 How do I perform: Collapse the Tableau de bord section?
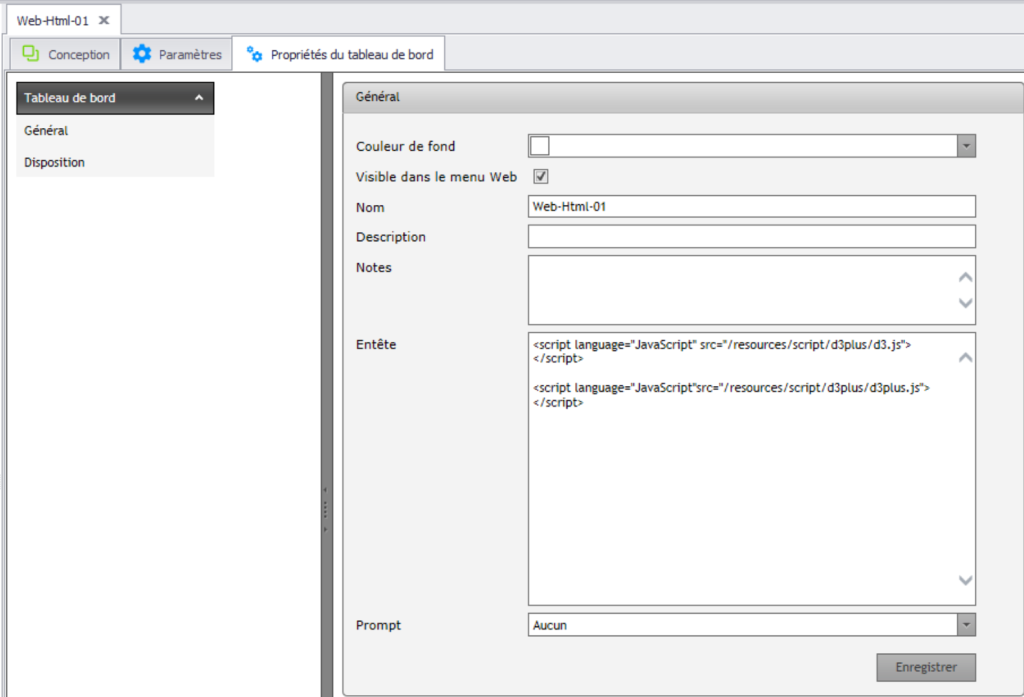199,98
